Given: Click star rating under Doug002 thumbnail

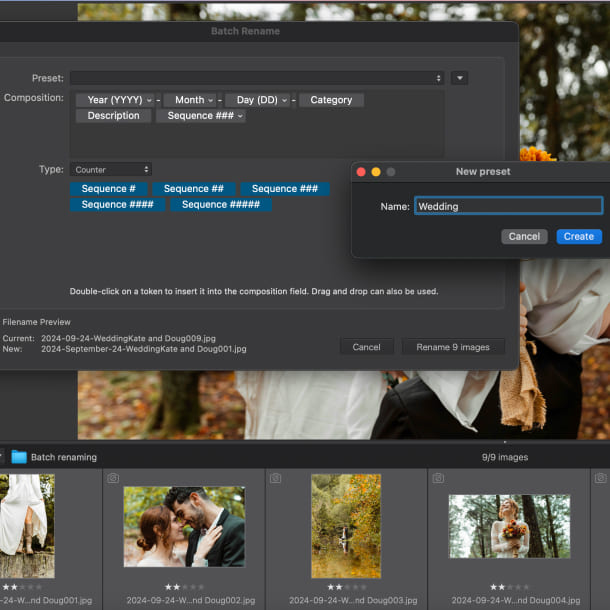Looking at the screenshot, I should pos(184,587).
